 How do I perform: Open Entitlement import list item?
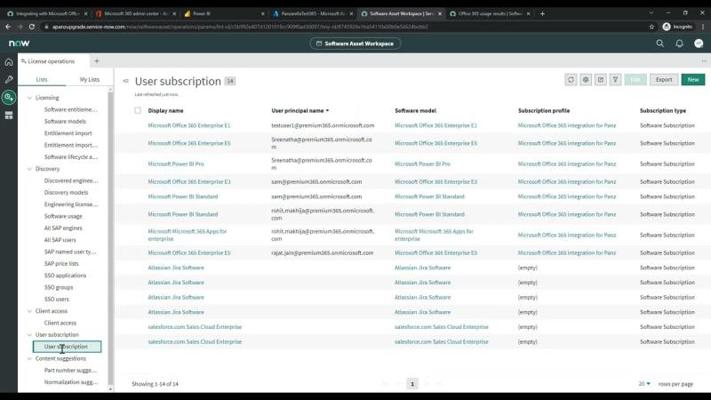point(68,133)
